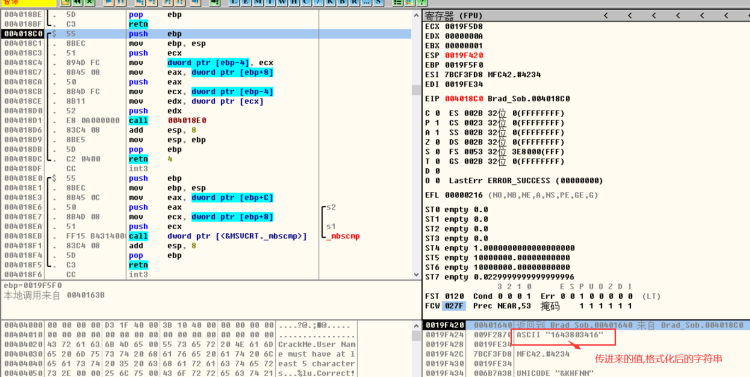Select the parity flag P value

[x=437, y=123]
